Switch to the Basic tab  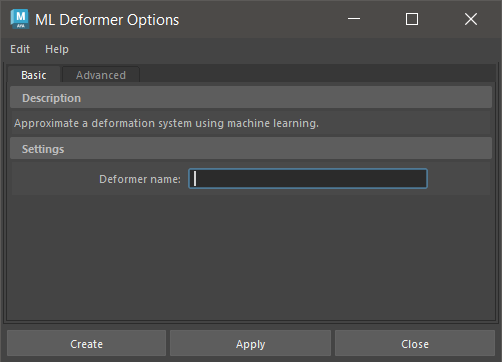click(34, 75)
